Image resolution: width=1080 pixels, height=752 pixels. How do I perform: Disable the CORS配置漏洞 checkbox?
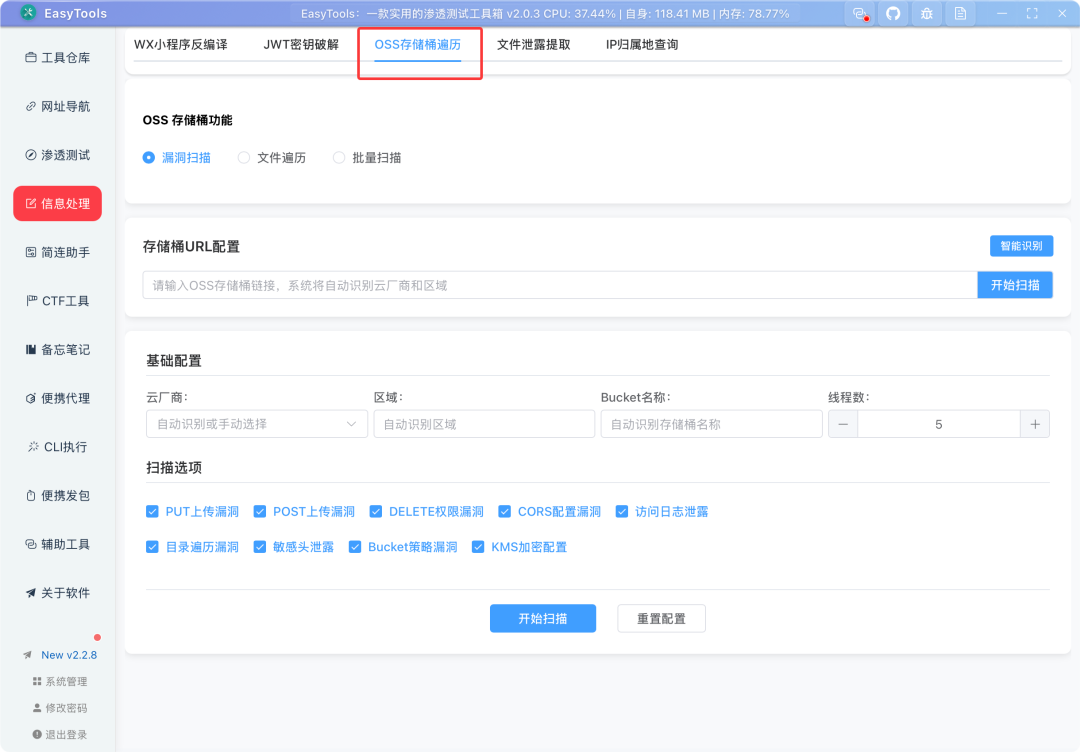pyautogui.click(x=504, y=512)
